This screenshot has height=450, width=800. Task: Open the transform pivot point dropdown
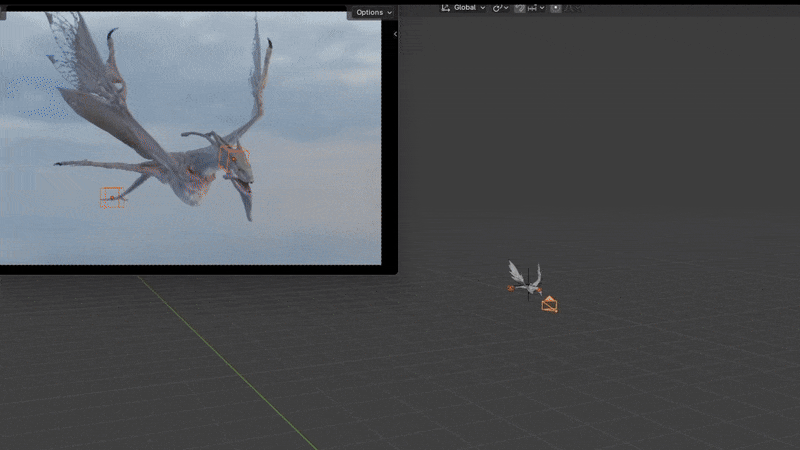pos(500,8)
